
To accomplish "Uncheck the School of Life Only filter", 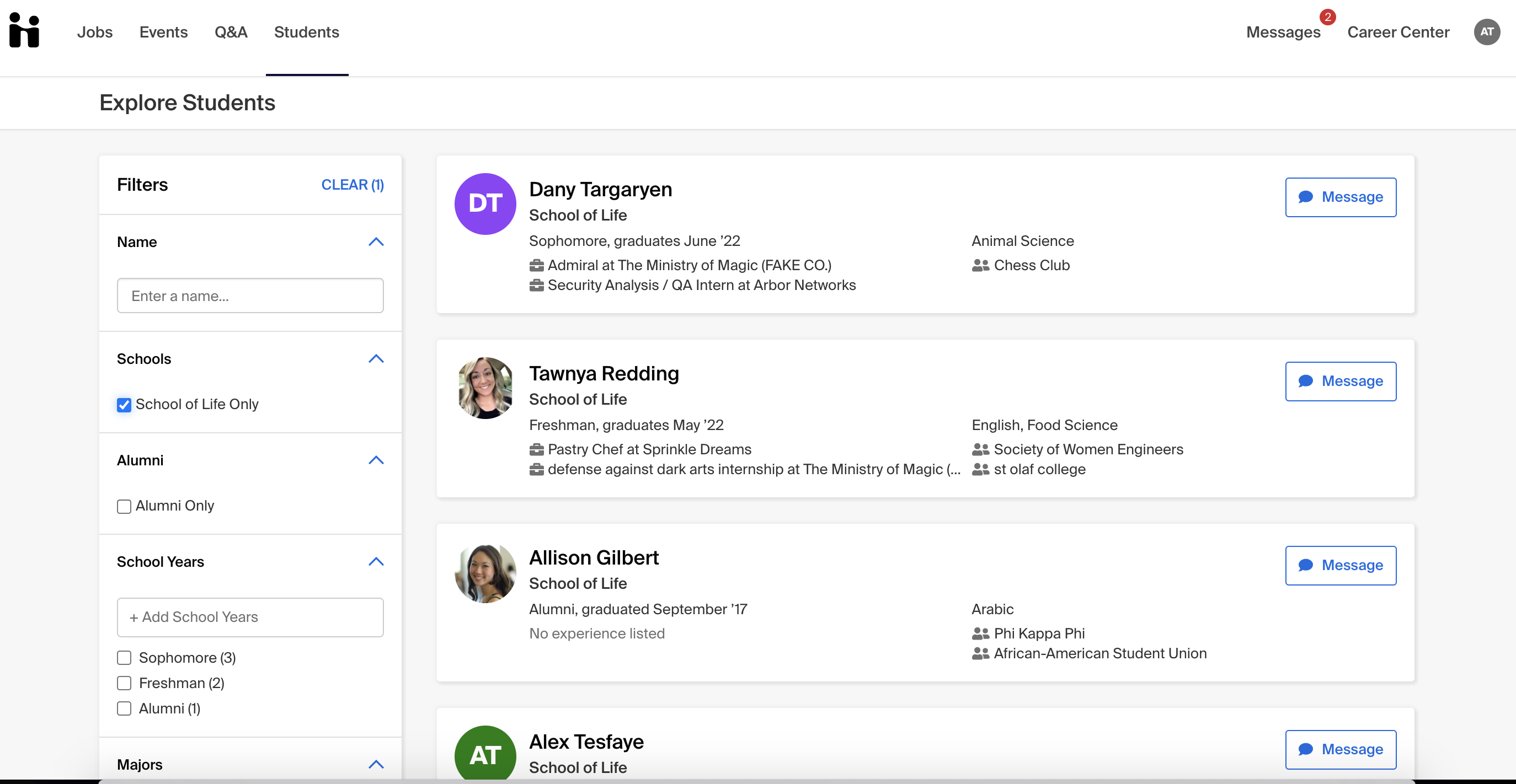I will point(124,405).
